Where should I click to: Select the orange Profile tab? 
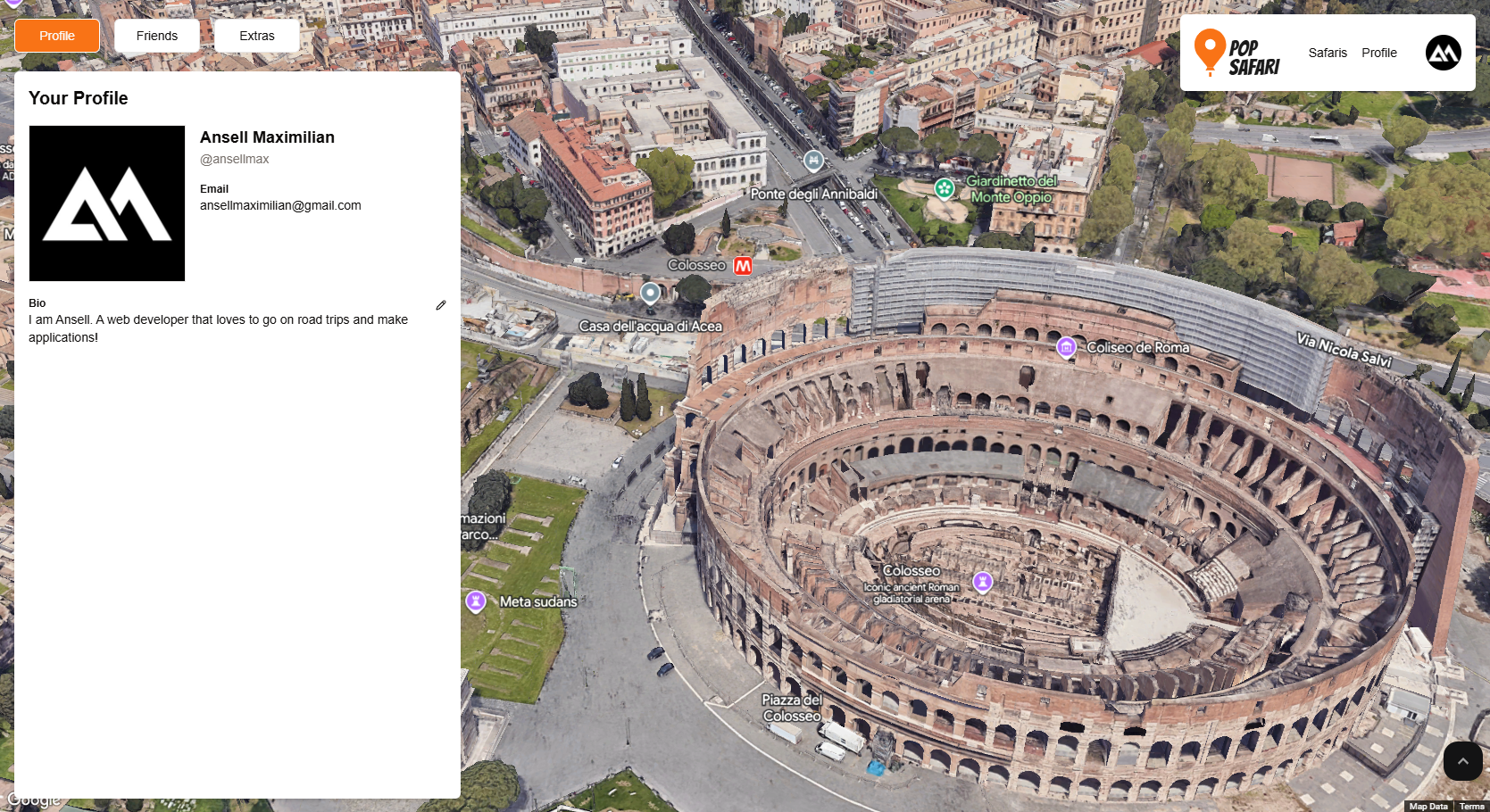click(x=57, y=36)
